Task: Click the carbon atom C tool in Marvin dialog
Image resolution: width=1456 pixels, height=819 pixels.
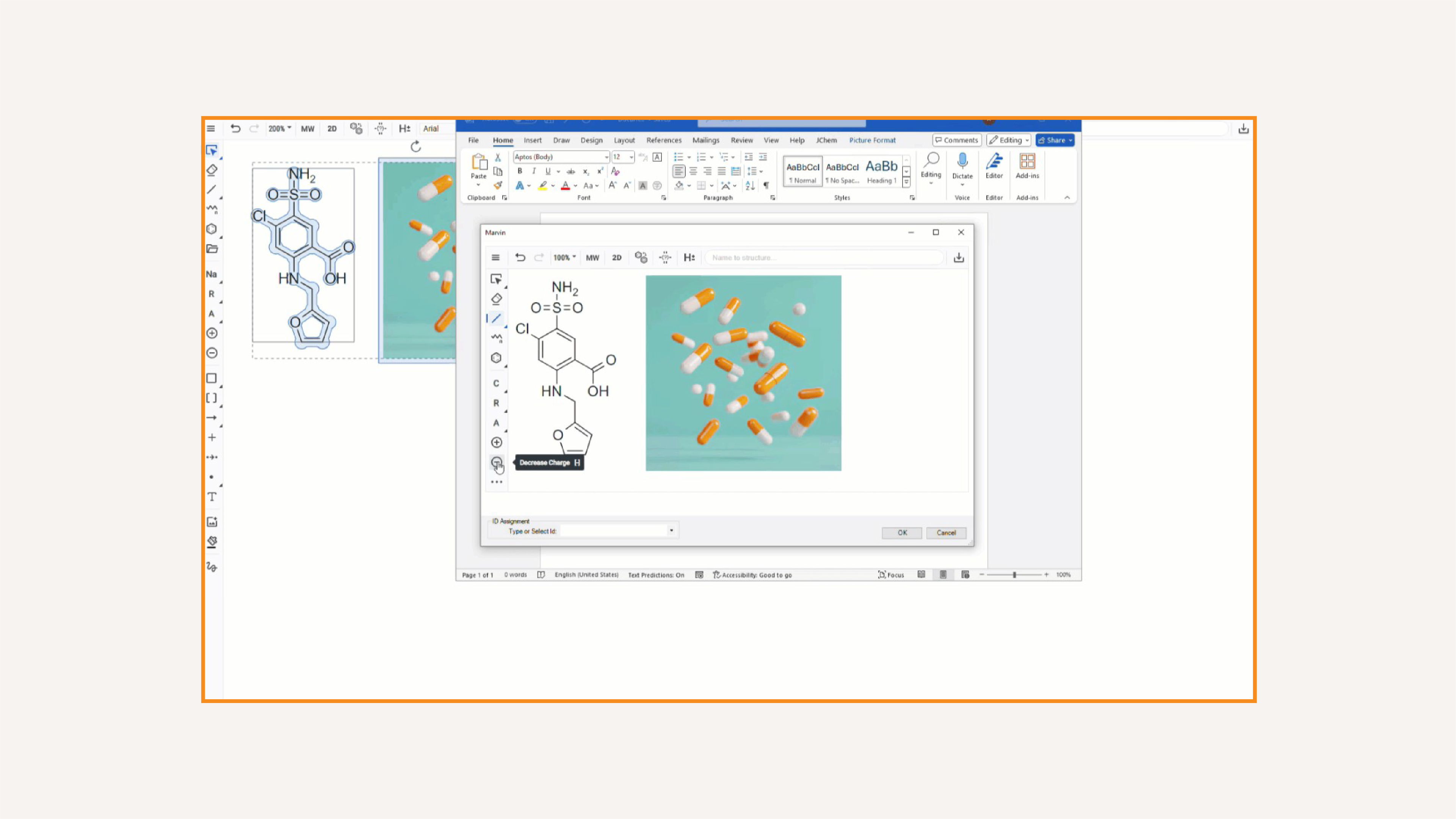Action: (496, 383)
